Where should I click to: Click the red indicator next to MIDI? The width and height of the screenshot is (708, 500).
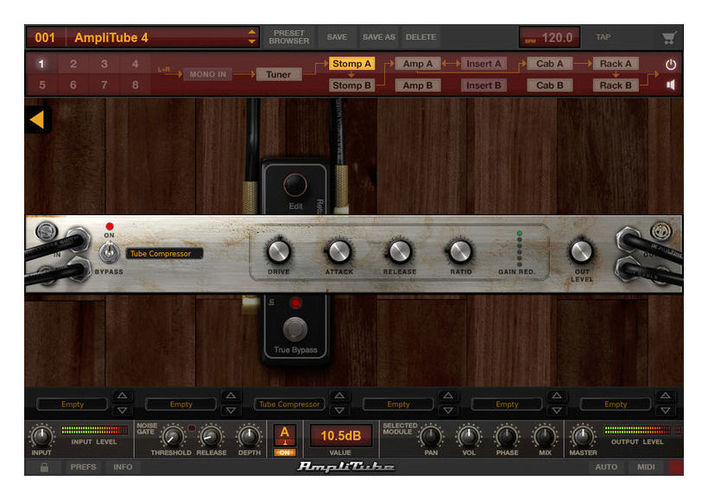coord(676,467)
